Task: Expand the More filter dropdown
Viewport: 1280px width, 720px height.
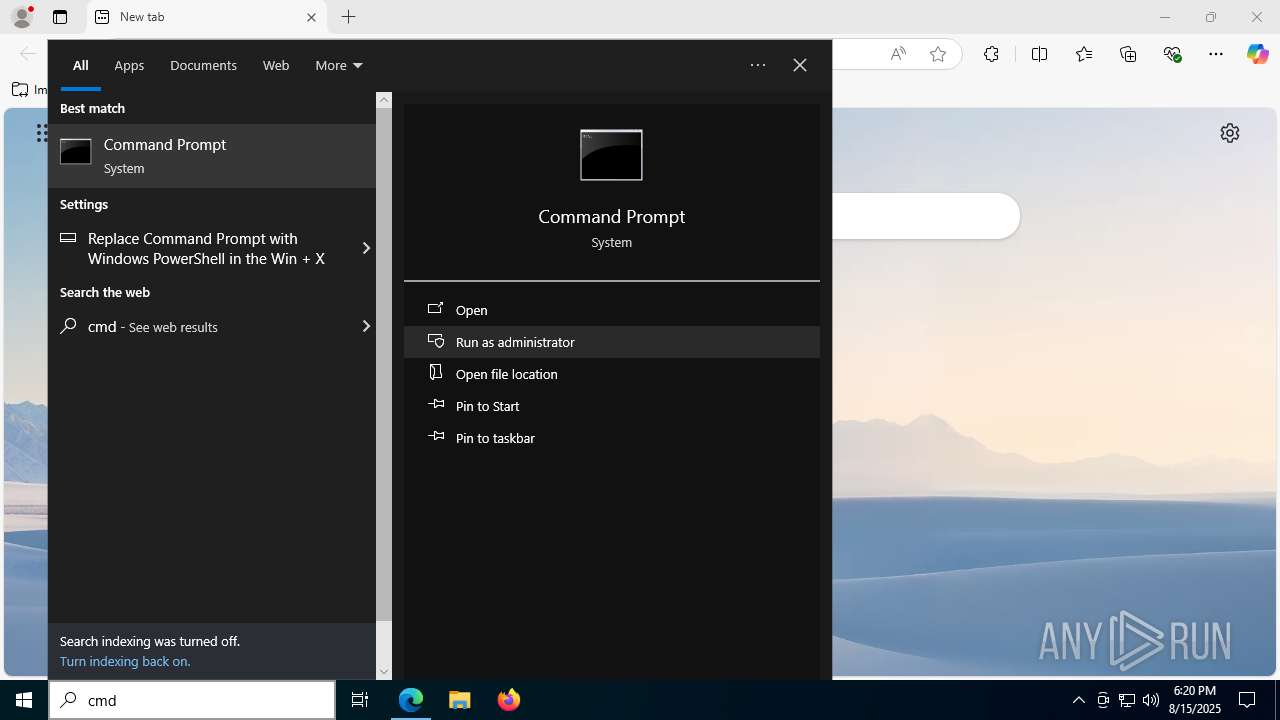Action: pos(338,65)
